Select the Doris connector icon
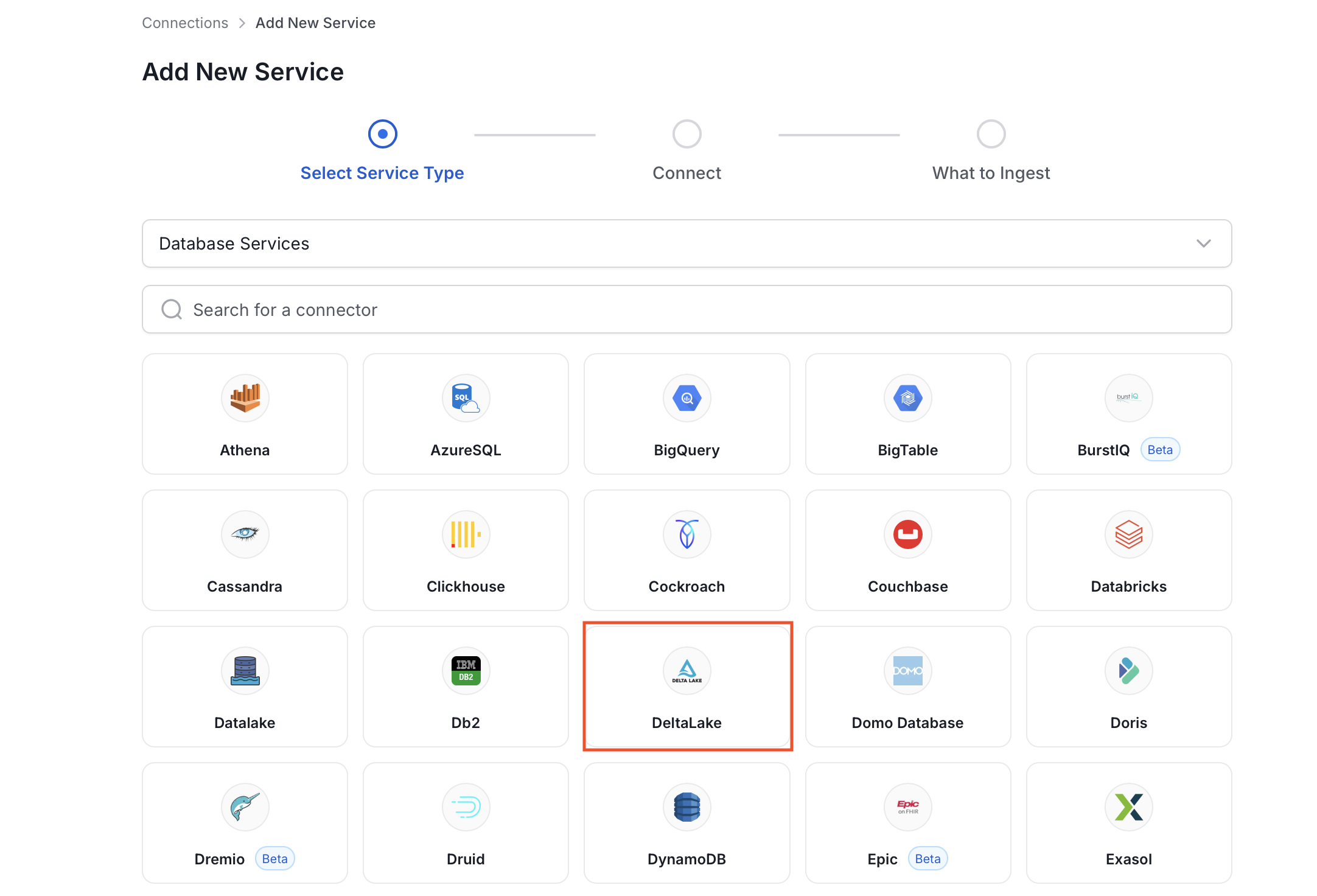This screenshot has height=896, width=1317. tap(1128, 671)
